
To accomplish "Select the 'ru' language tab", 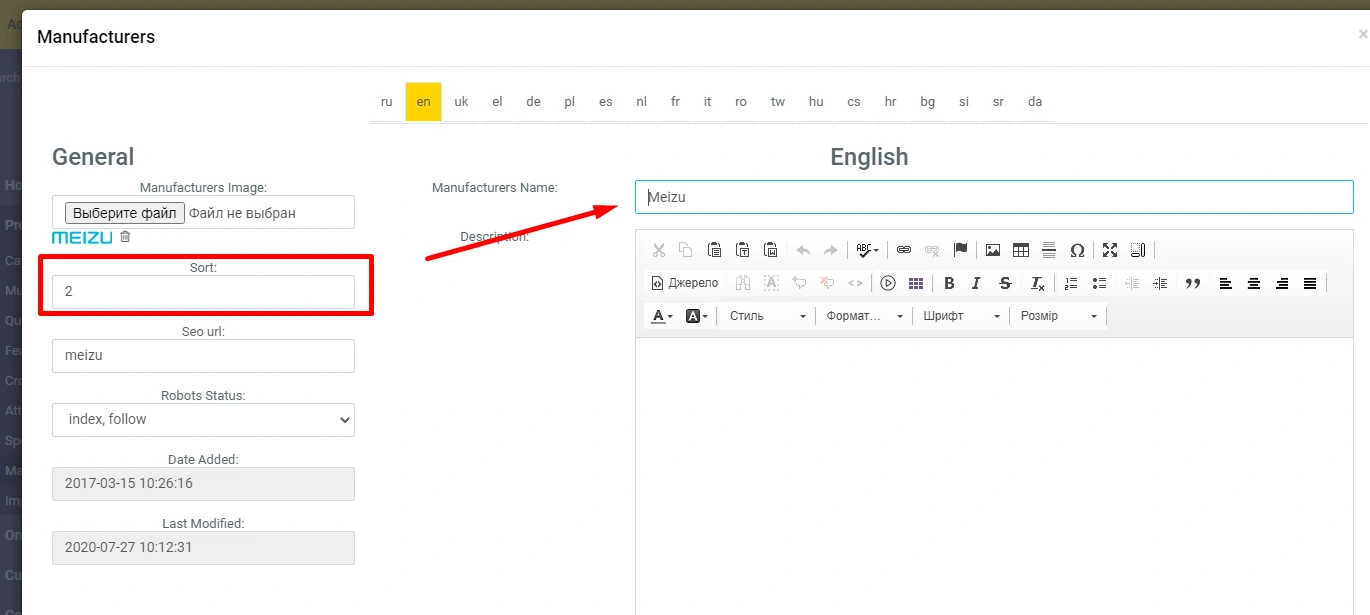I will tap(387, 102).
